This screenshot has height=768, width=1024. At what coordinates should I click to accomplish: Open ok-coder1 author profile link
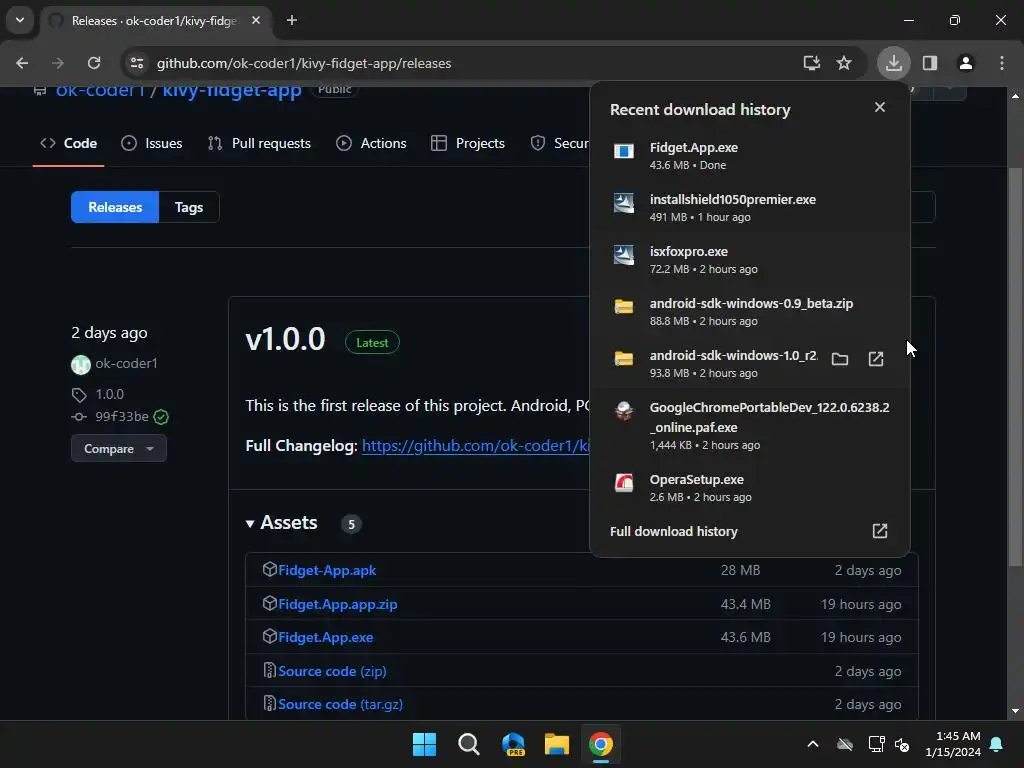click(x=126, y=364)
